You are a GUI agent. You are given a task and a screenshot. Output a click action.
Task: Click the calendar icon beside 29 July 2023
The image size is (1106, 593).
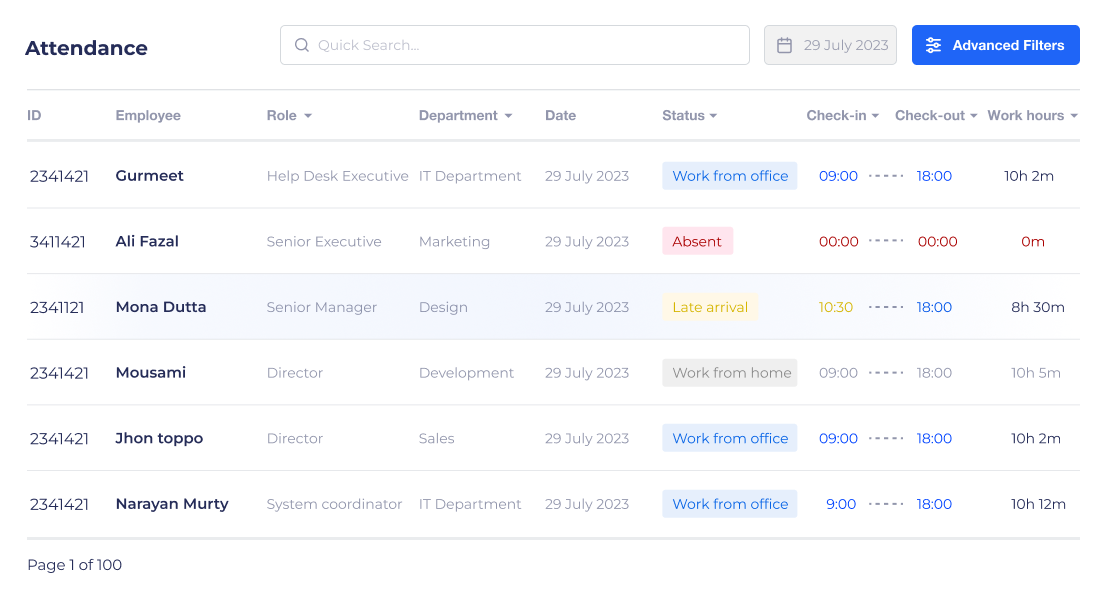(x=785, y=45)
